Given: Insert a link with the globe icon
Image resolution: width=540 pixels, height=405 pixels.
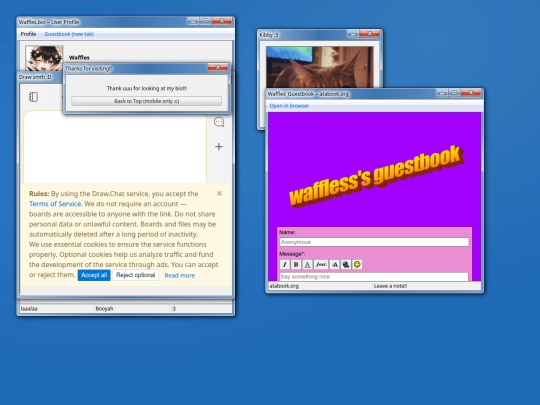Looking at the screenshot, I should pyautogui.click(x=346, y=264).
